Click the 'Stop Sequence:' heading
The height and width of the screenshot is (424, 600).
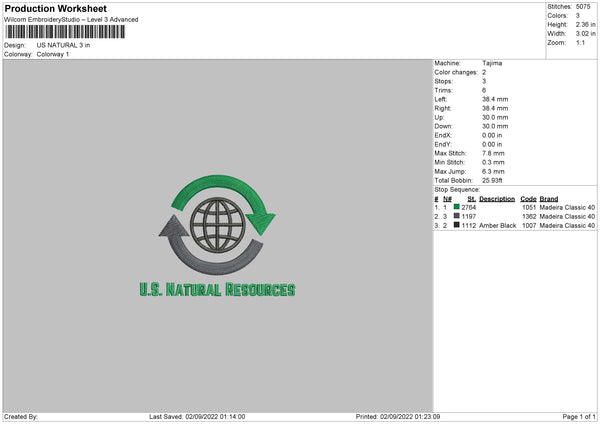click(457, 189)
